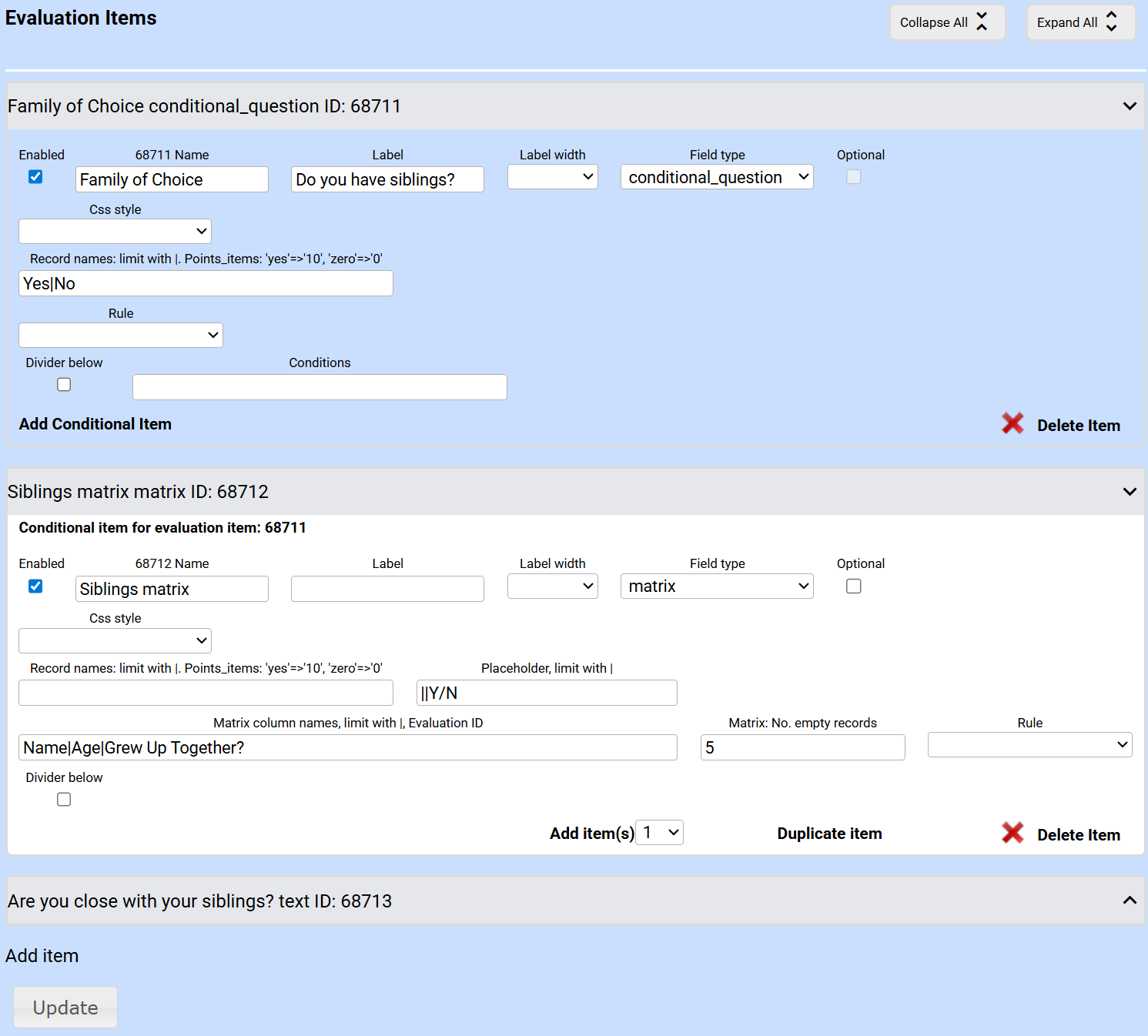This screenshot has width=1148, height=1036.
Task: Click the Add Conditional Item link
Action: [95, 424]
